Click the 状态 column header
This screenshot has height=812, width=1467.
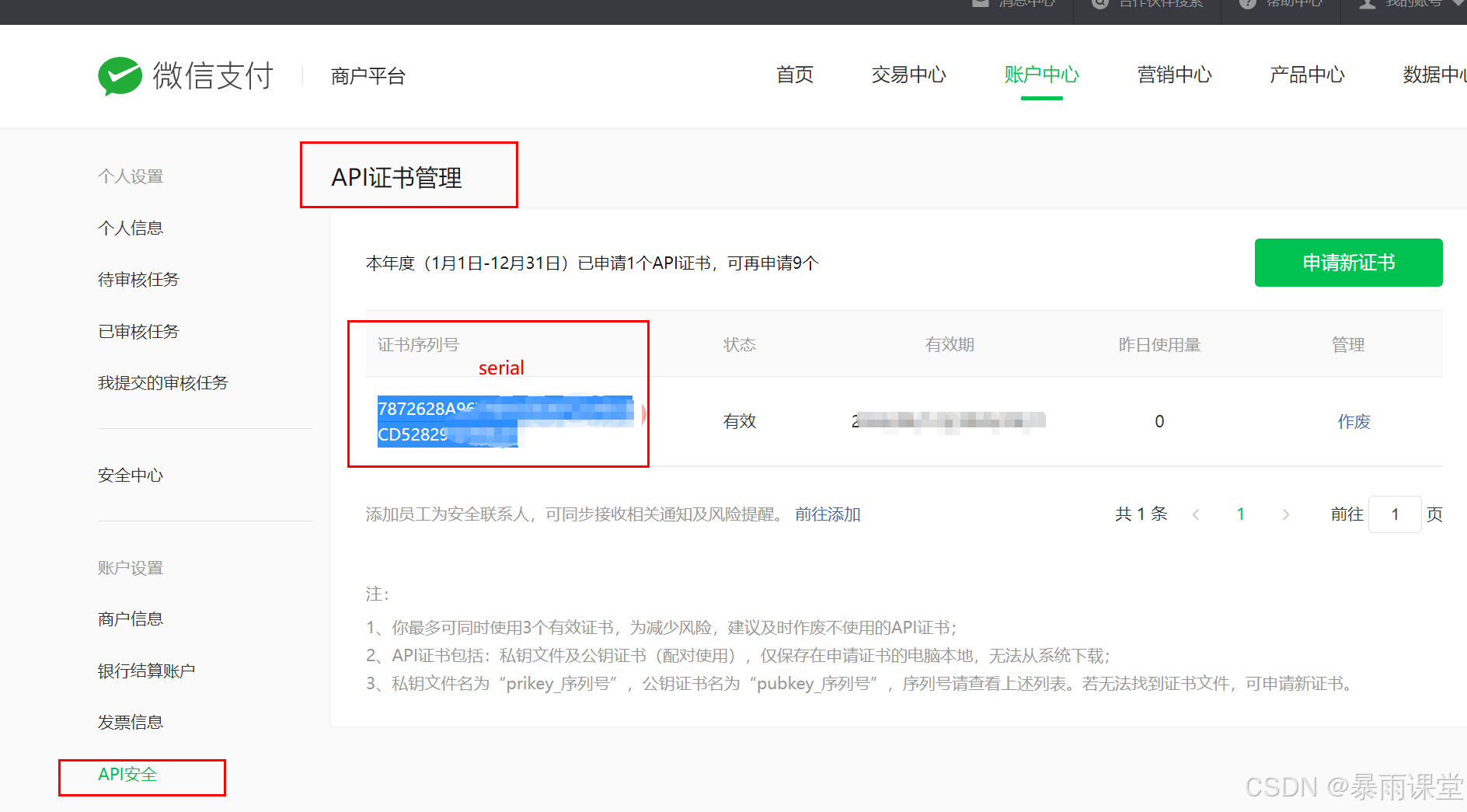pos(740,344)
